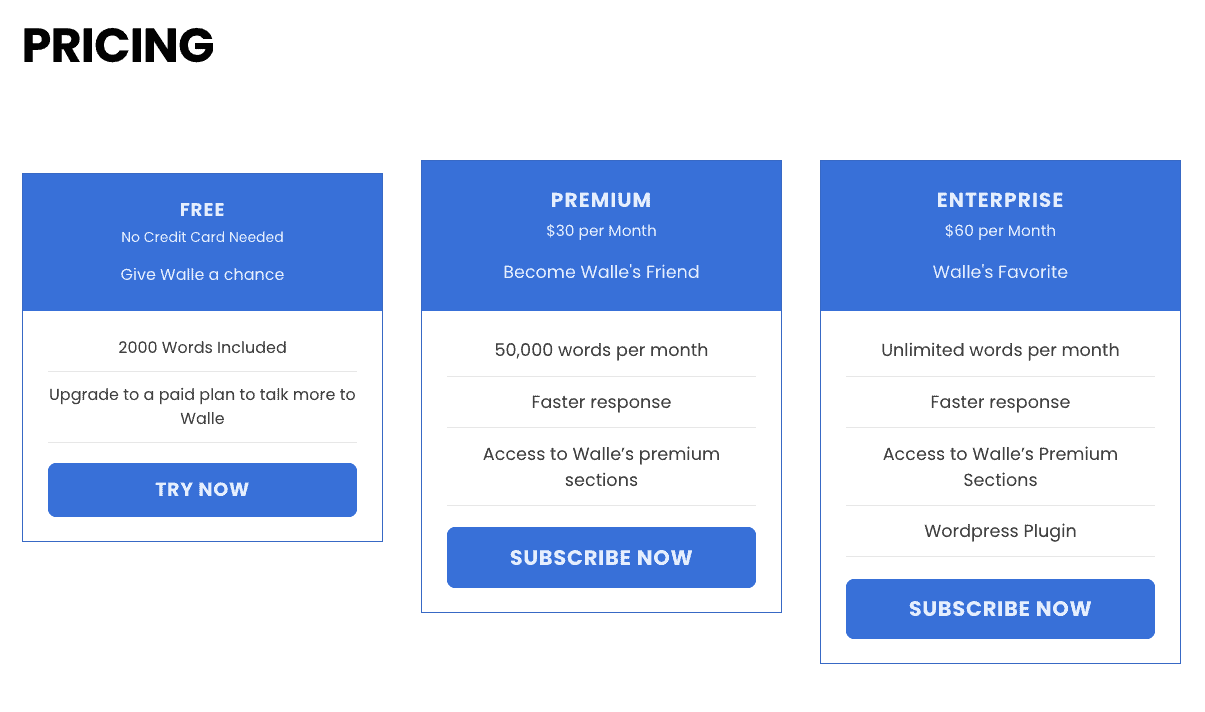
Task: Click the "2000 Words Included" feature
Action: tap(202, 348)
